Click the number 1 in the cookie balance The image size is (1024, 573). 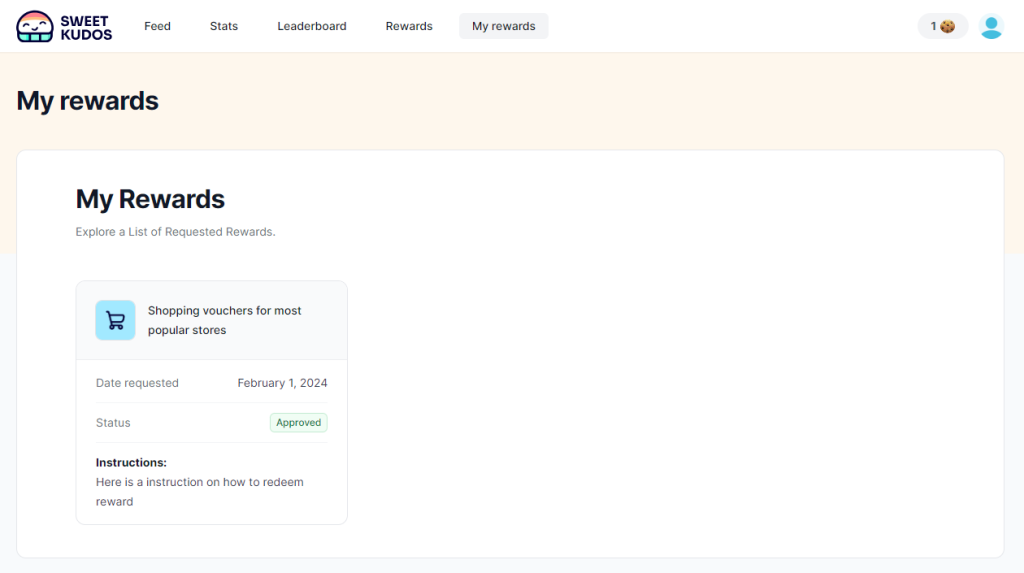tap(934, 26)
